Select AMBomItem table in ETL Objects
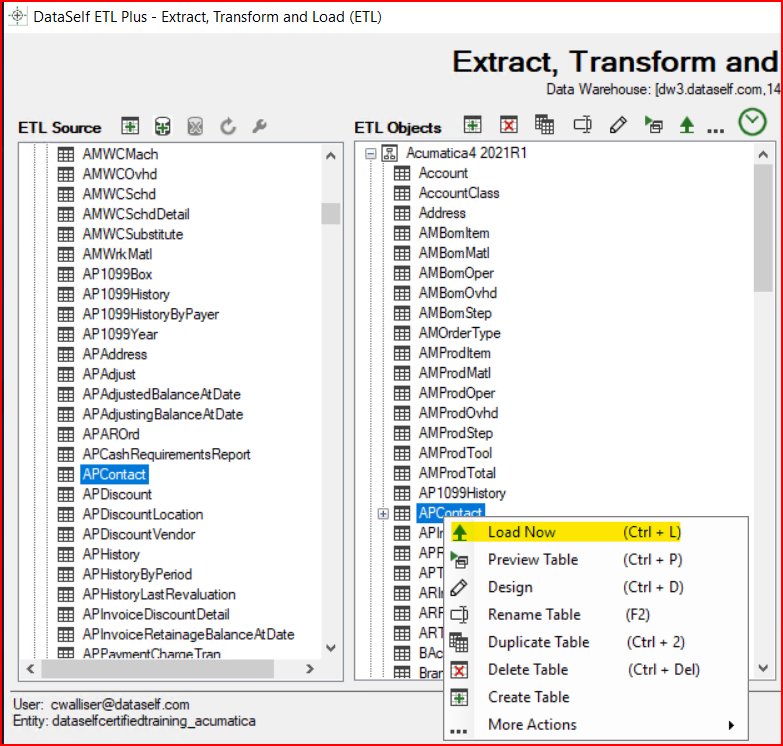 (x=453, y=233)
